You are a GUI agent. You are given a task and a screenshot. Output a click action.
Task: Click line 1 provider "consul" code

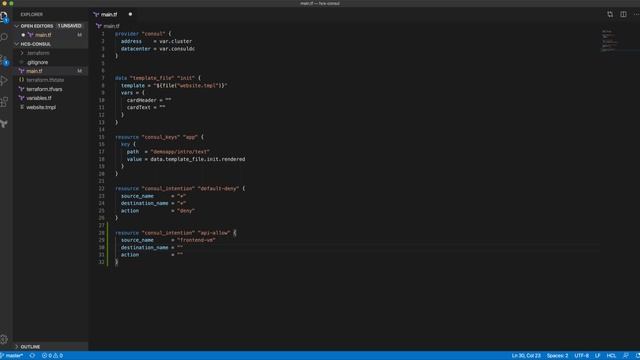143,34
